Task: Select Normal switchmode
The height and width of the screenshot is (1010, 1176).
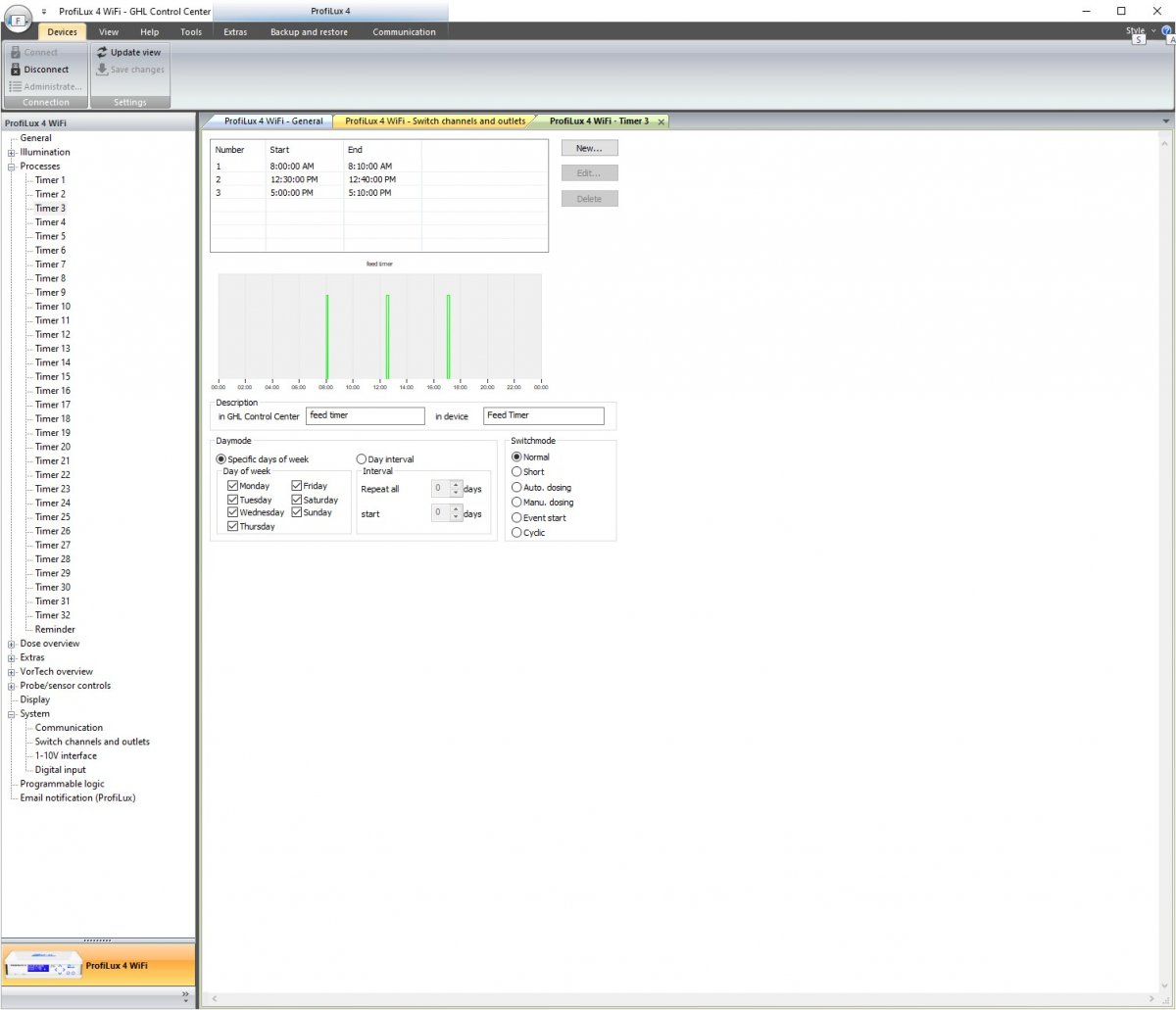Action: point(516,457)
